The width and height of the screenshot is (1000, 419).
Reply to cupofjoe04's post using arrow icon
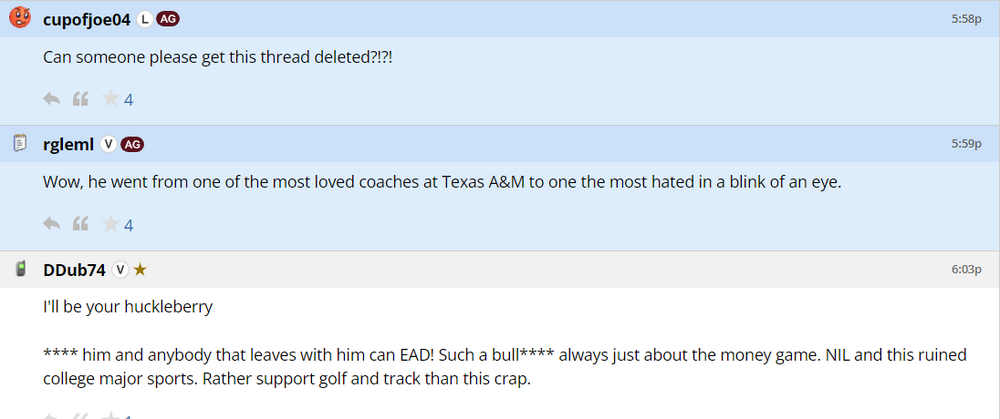tap(52, 99)
